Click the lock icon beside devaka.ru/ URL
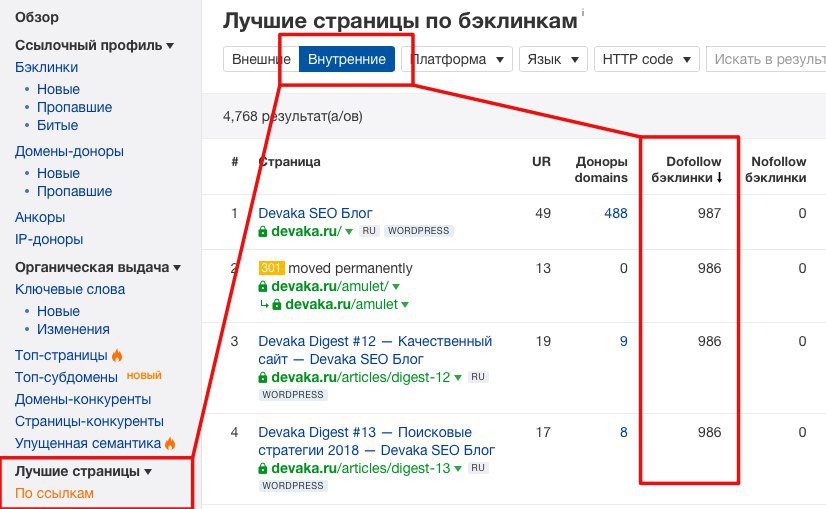This screenshot has height=509, width=826. pos(263,231)
